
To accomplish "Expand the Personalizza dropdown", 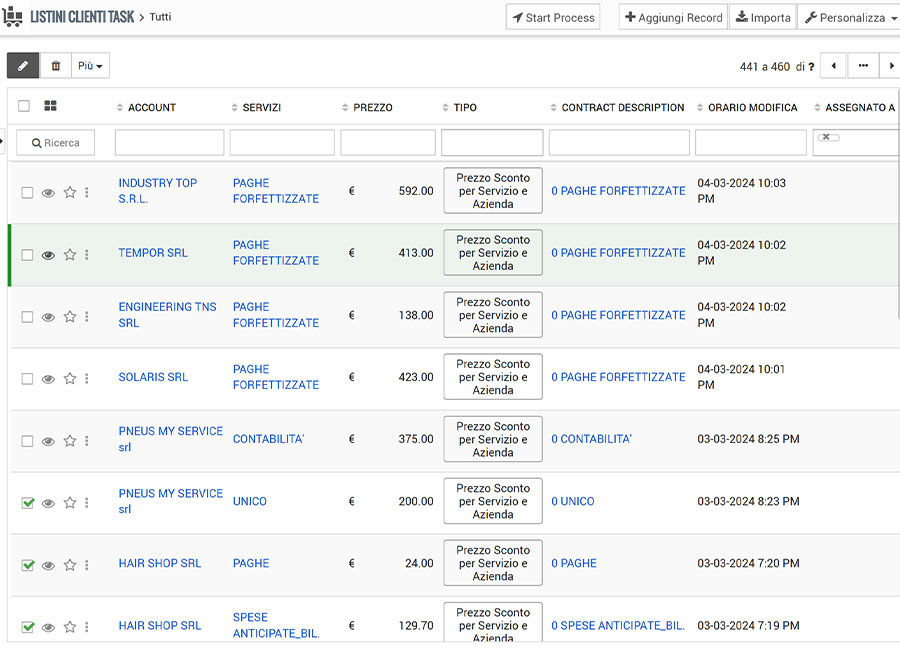I will click(850, 18).
